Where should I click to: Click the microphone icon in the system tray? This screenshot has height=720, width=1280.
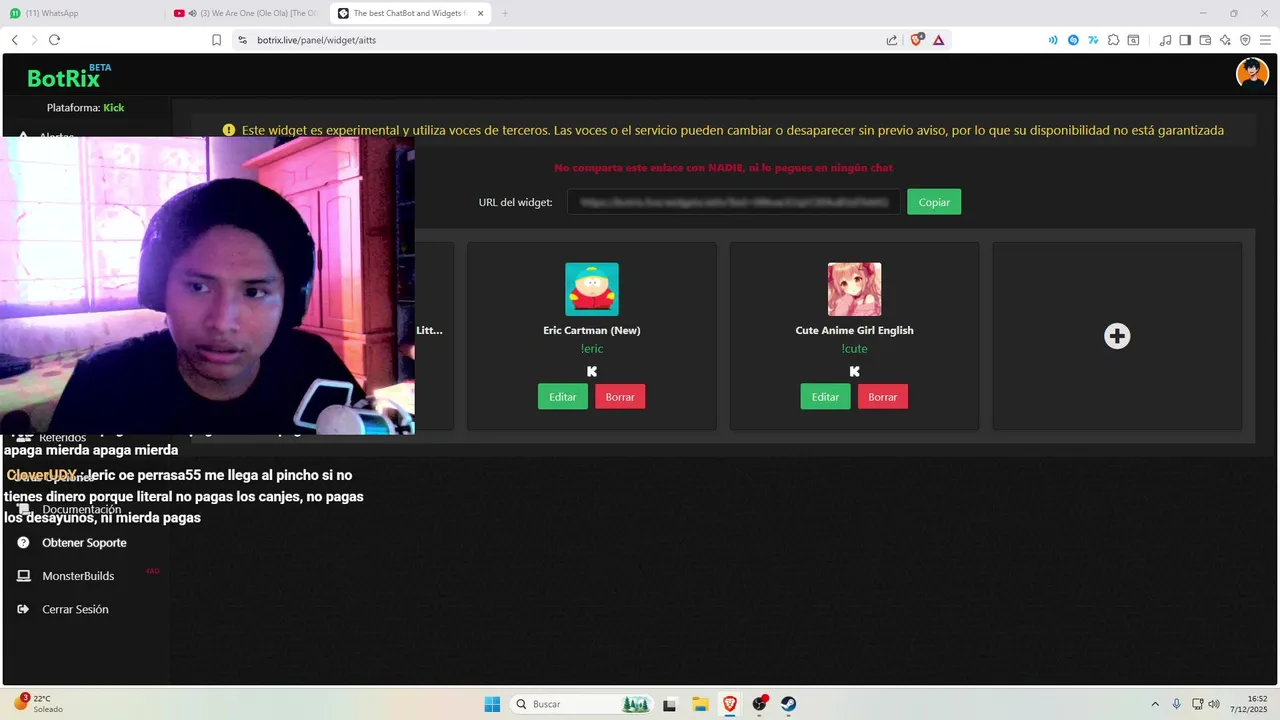[x=1177, y=704]
